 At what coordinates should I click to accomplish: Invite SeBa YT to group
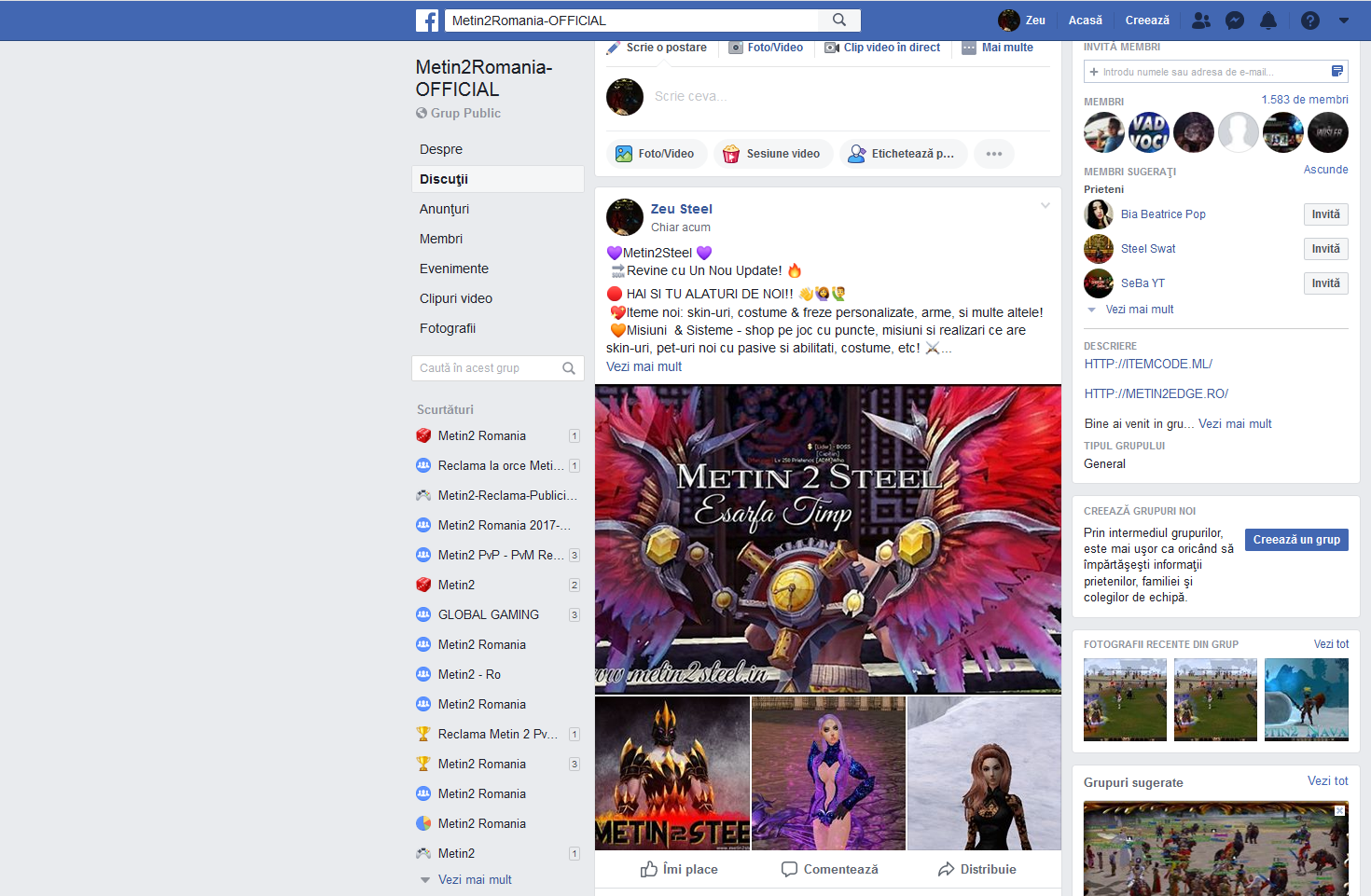(x=1325, y=283)
